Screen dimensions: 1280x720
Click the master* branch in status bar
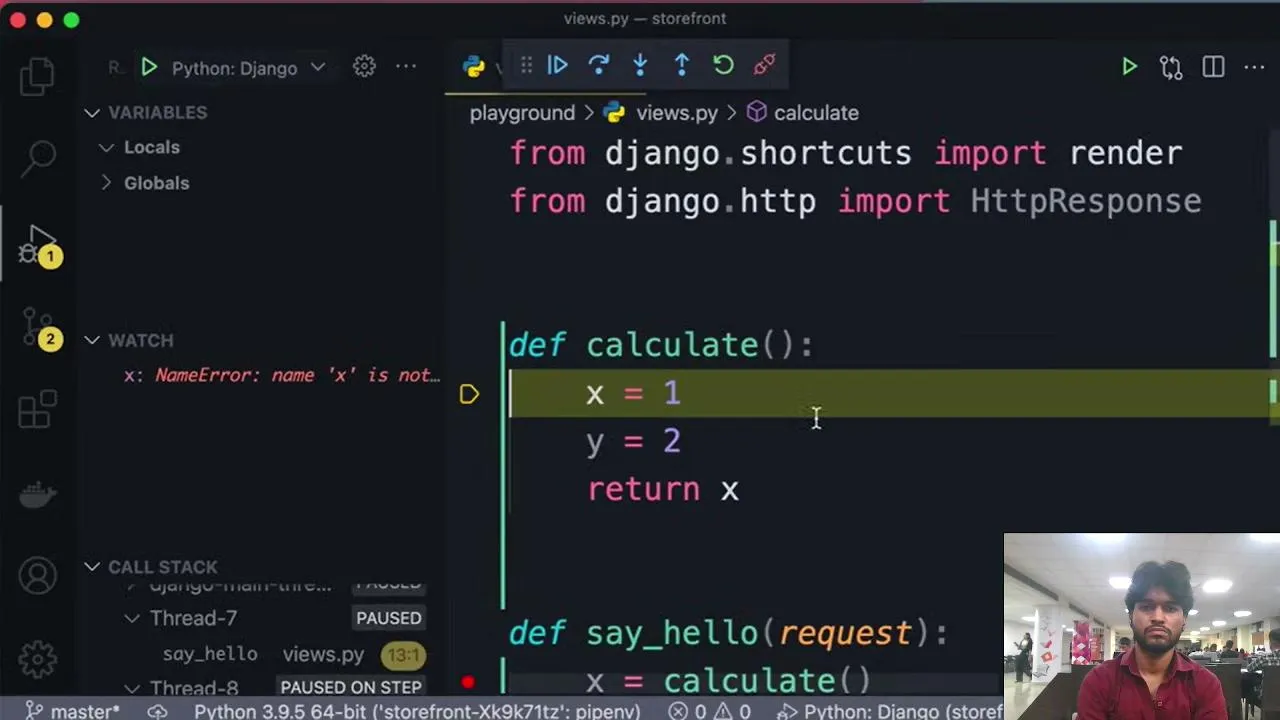pyautogui.click(x=72, y=711)
